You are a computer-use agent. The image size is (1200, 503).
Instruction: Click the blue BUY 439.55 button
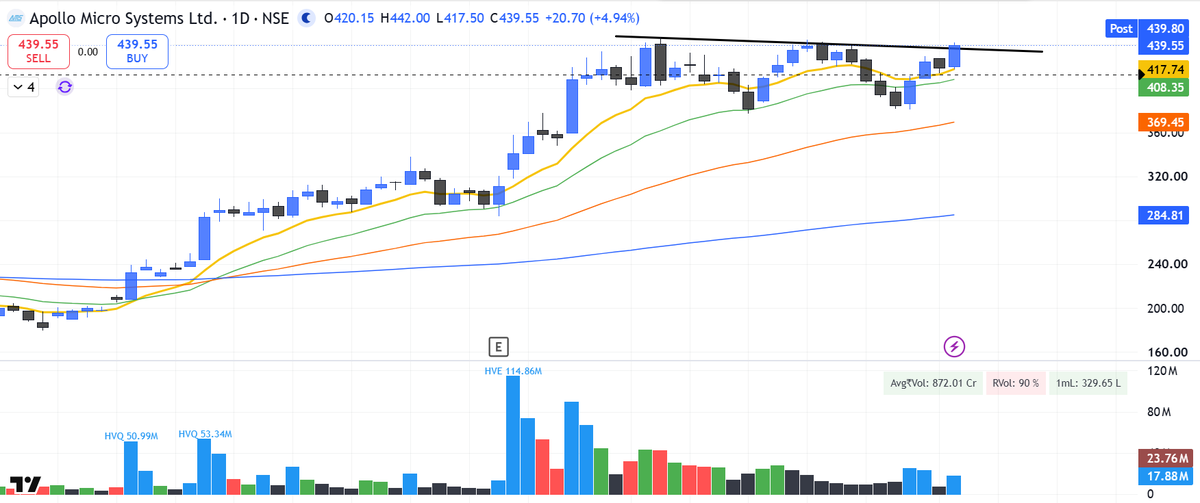point(137,51)
